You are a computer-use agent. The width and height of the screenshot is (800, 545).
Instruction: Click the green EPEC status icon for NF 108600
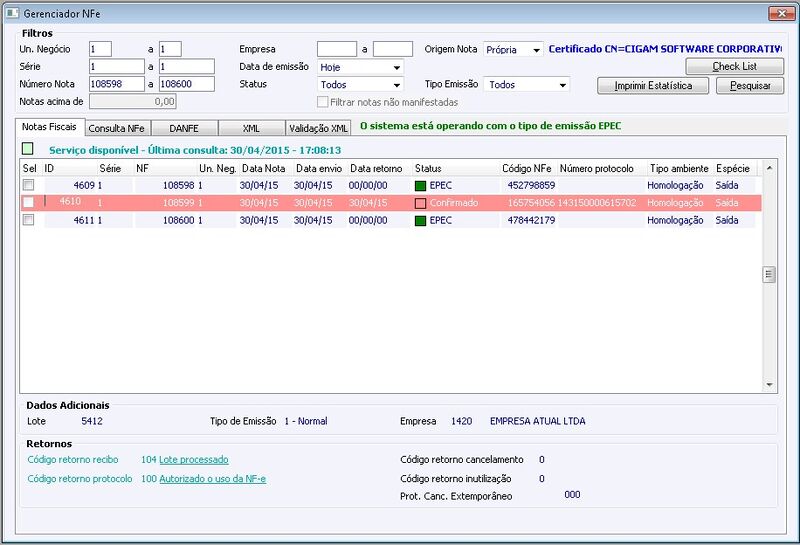(420, 220)
